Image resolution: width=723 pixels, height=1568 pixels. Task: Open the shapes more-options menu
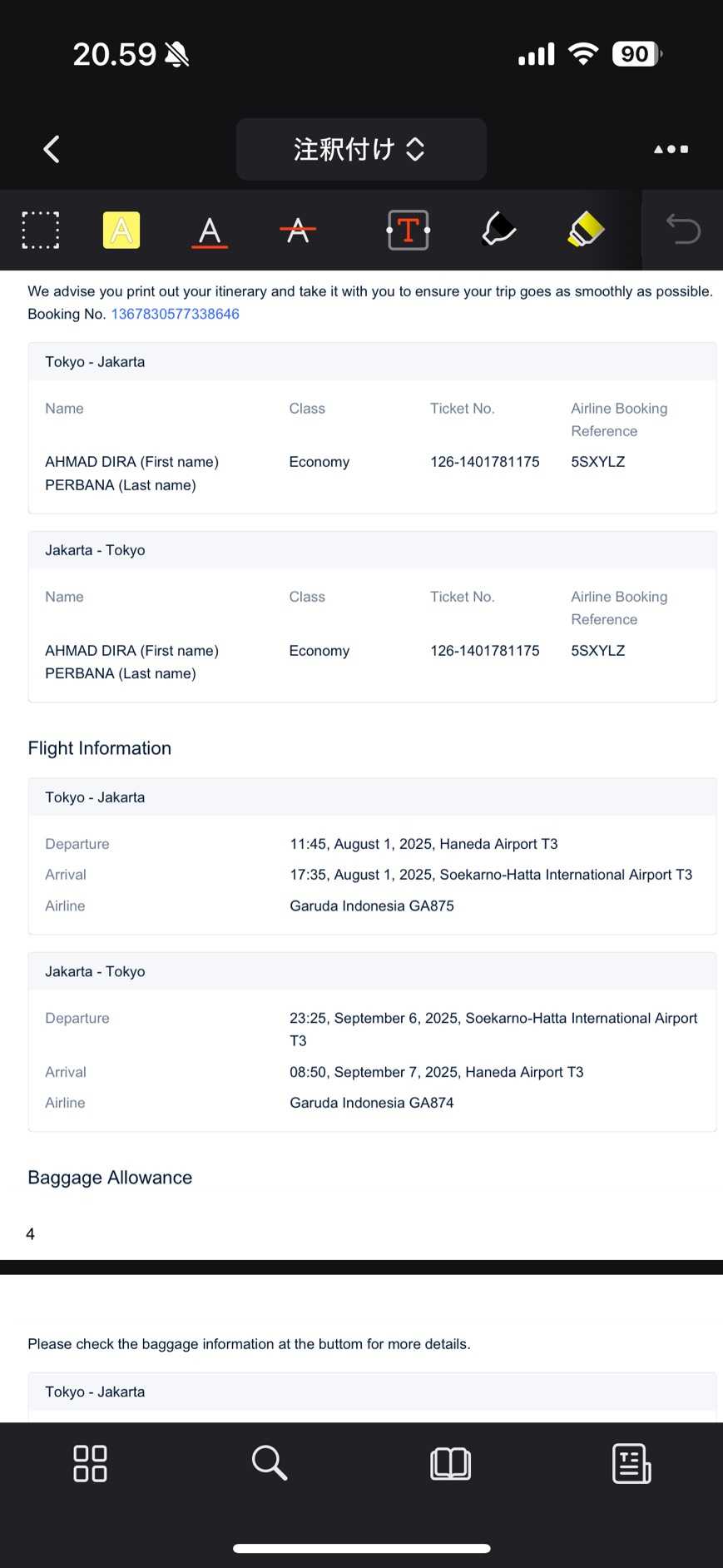click(671, 150)
